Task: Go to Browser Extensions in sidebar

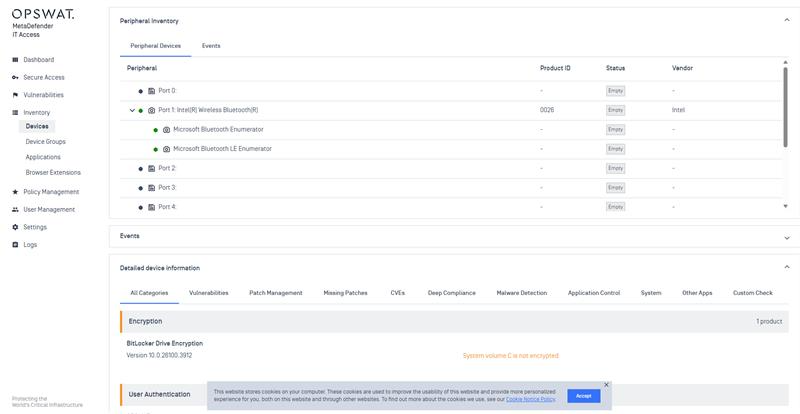Action: 53,173
